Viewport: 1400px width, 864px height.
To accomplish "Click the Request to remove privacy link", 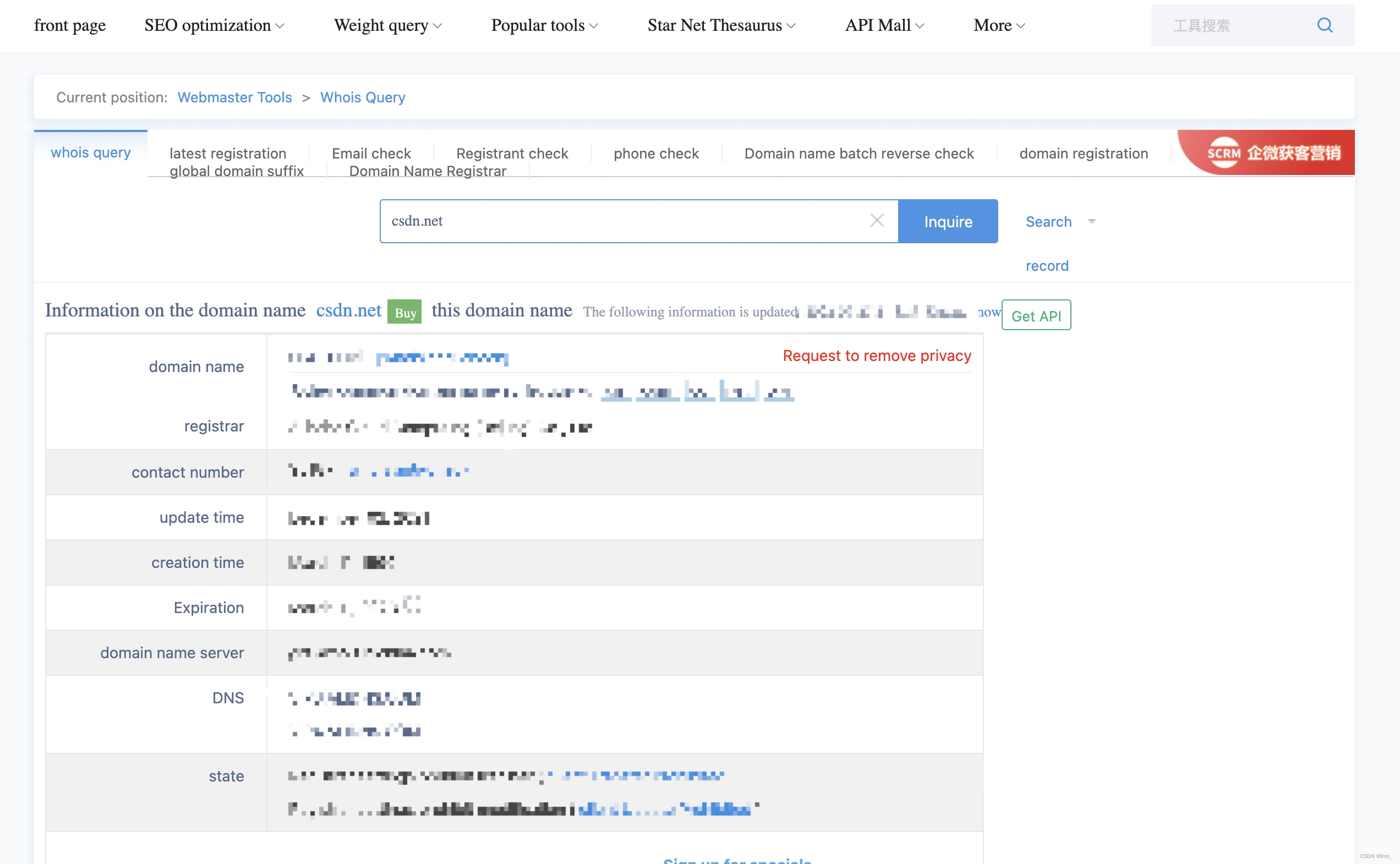I will tap(876, 356).
